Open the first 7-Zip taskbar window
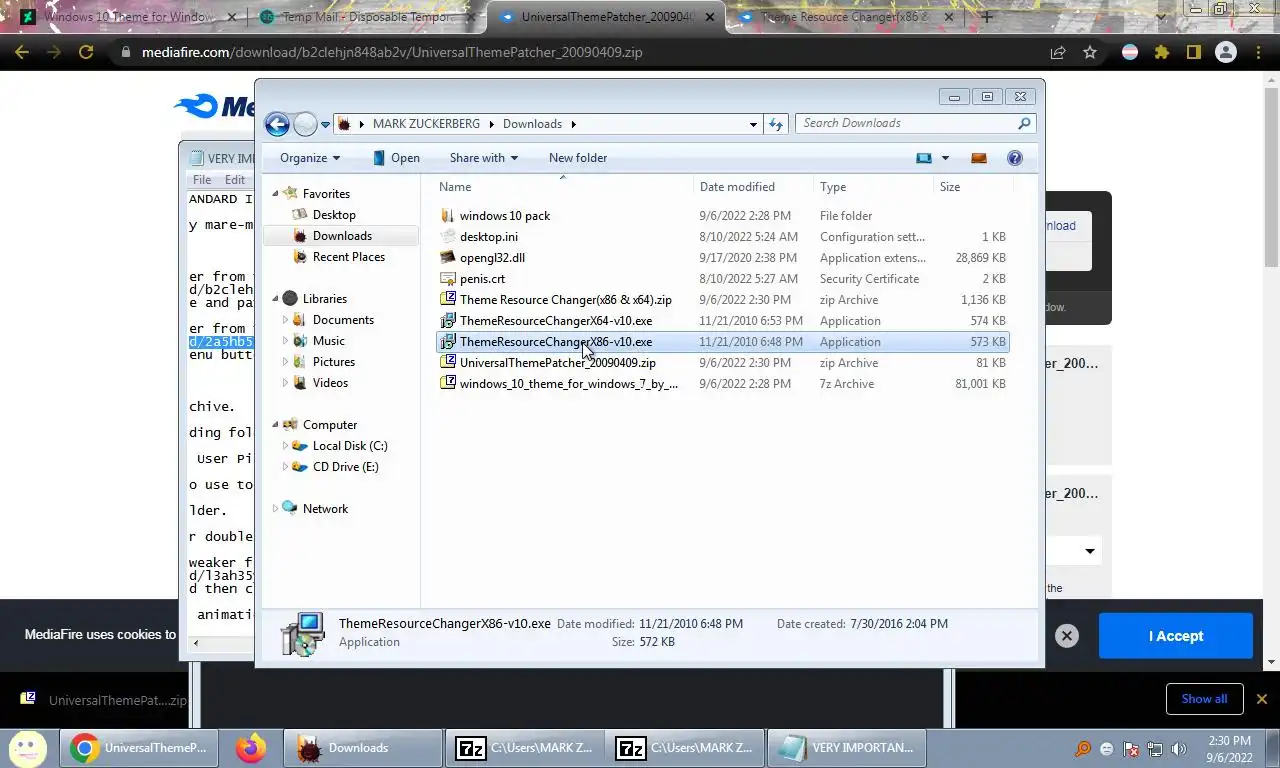The image size is (1280, 768). (525, 748)
